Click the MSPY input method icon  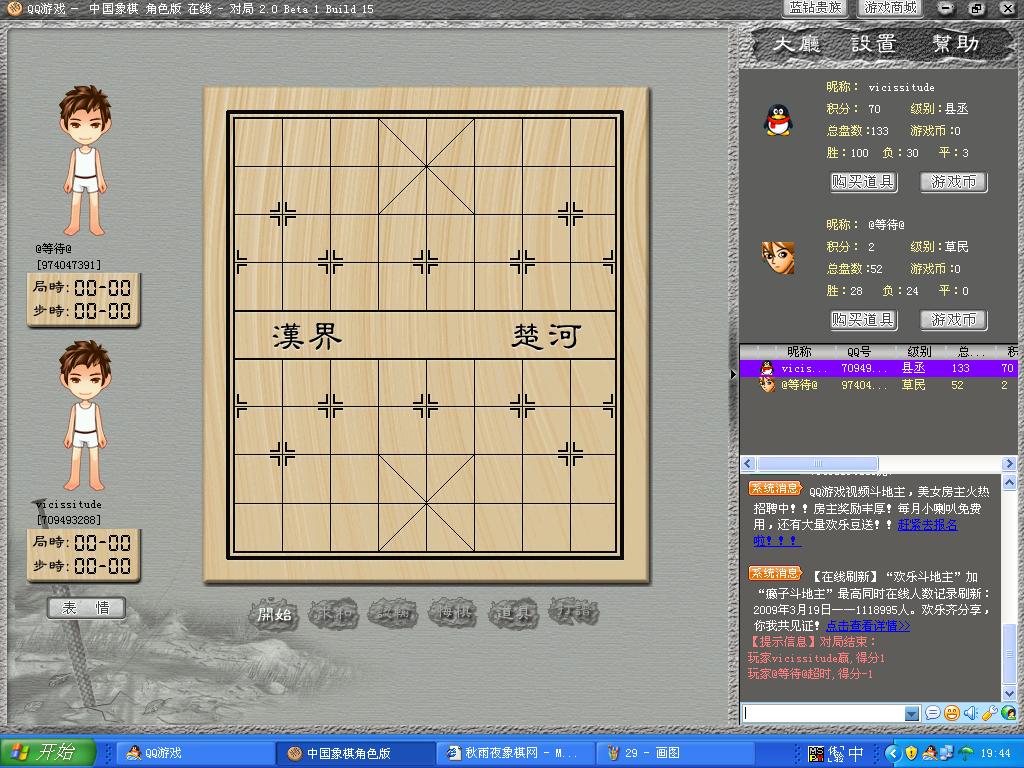[x=816, y=753]
